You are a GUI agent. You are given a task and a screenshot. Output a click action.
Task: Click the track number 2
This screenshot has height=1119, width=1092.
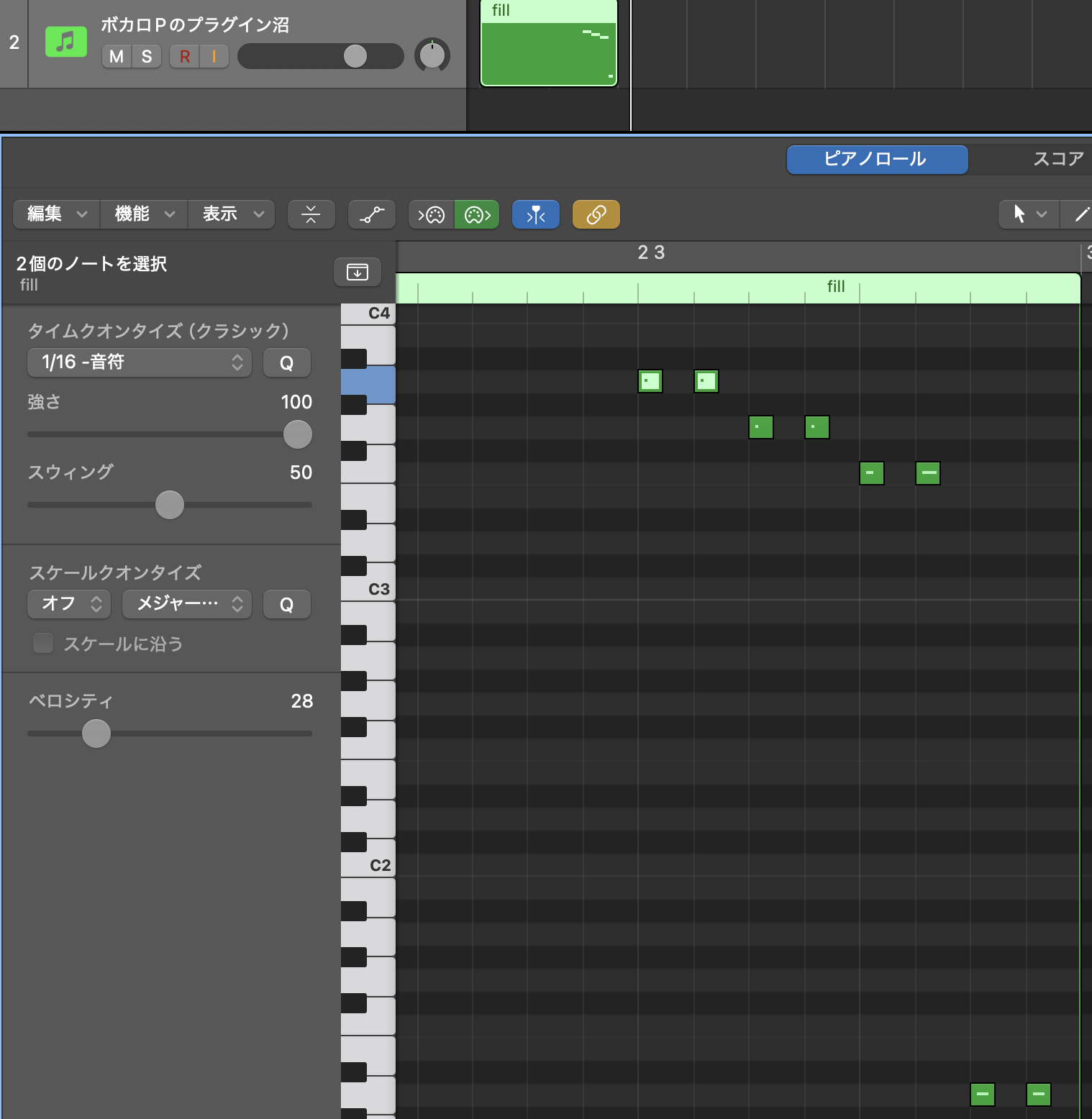click(14, 42)
